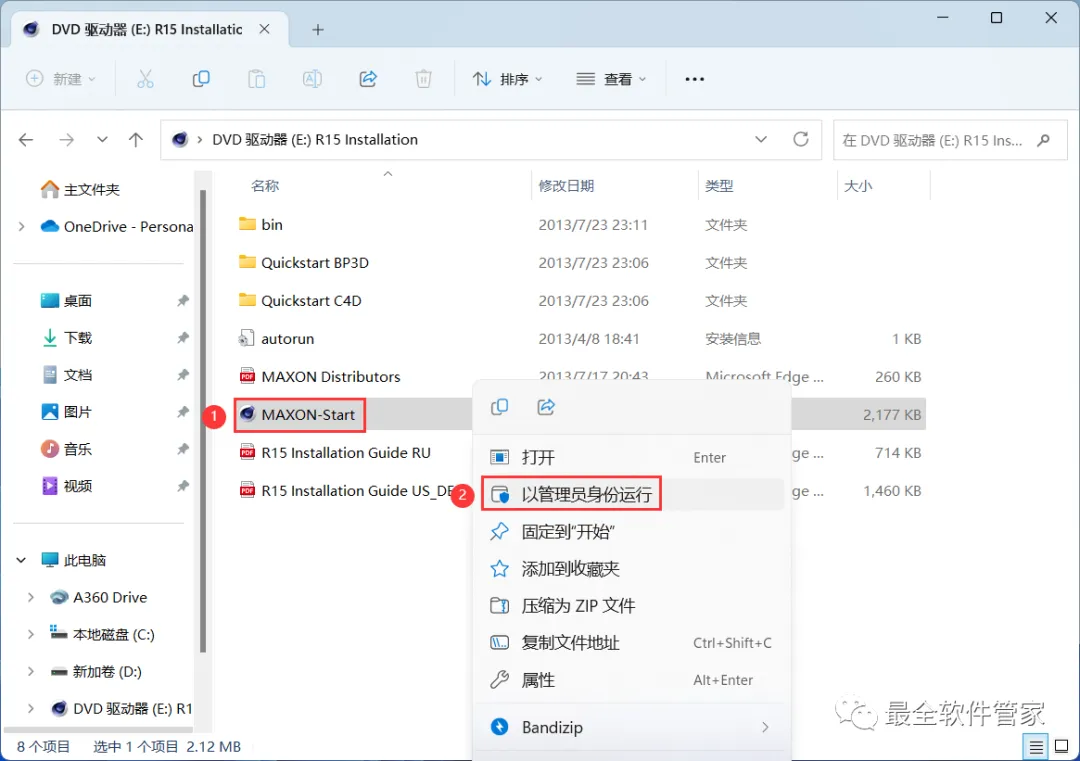Go up one folder level arrow

click(136, 140)
